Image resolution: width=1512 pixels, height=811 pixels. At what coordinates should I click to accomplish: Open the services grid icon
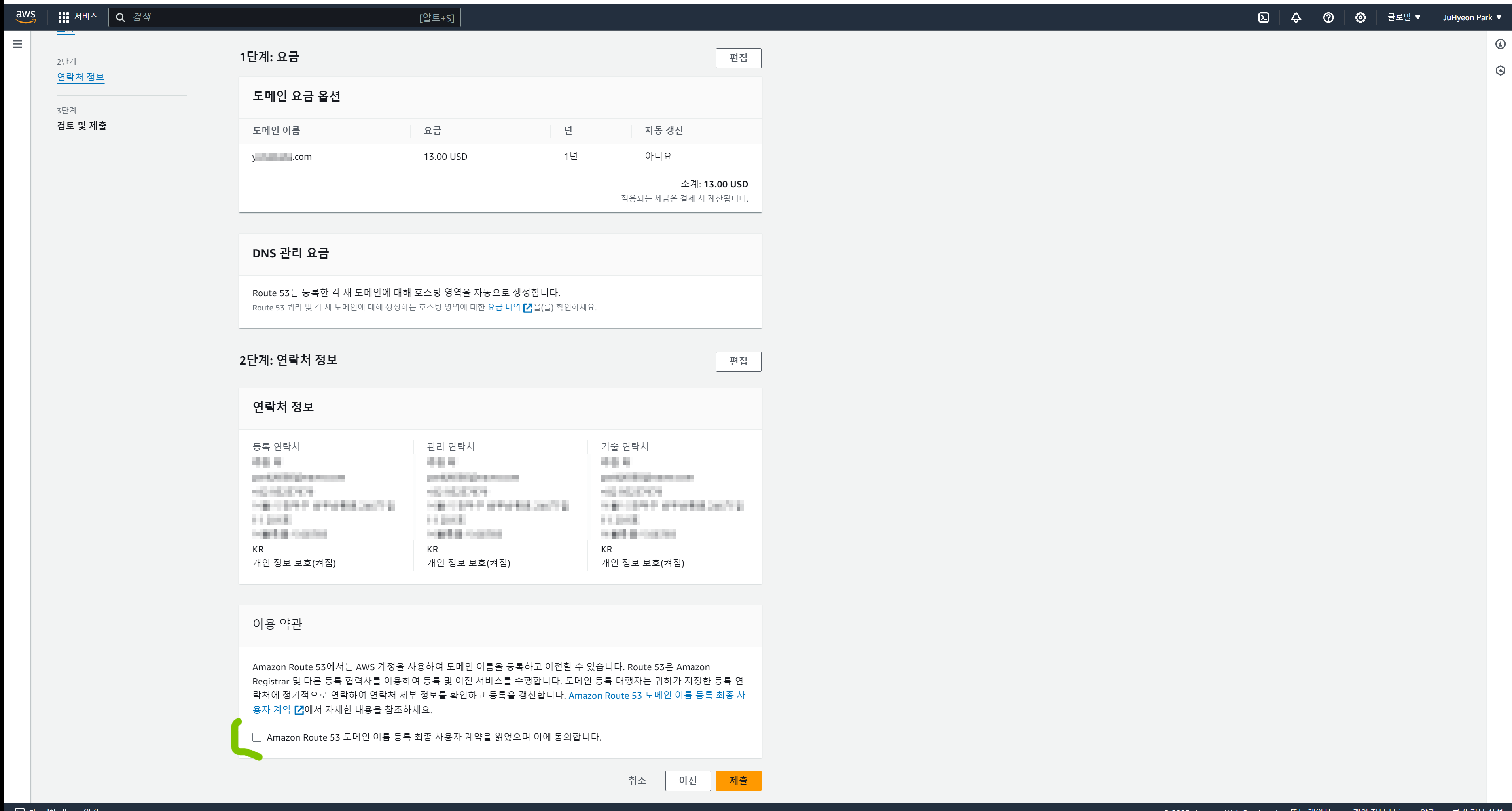[x=63, y=17]
